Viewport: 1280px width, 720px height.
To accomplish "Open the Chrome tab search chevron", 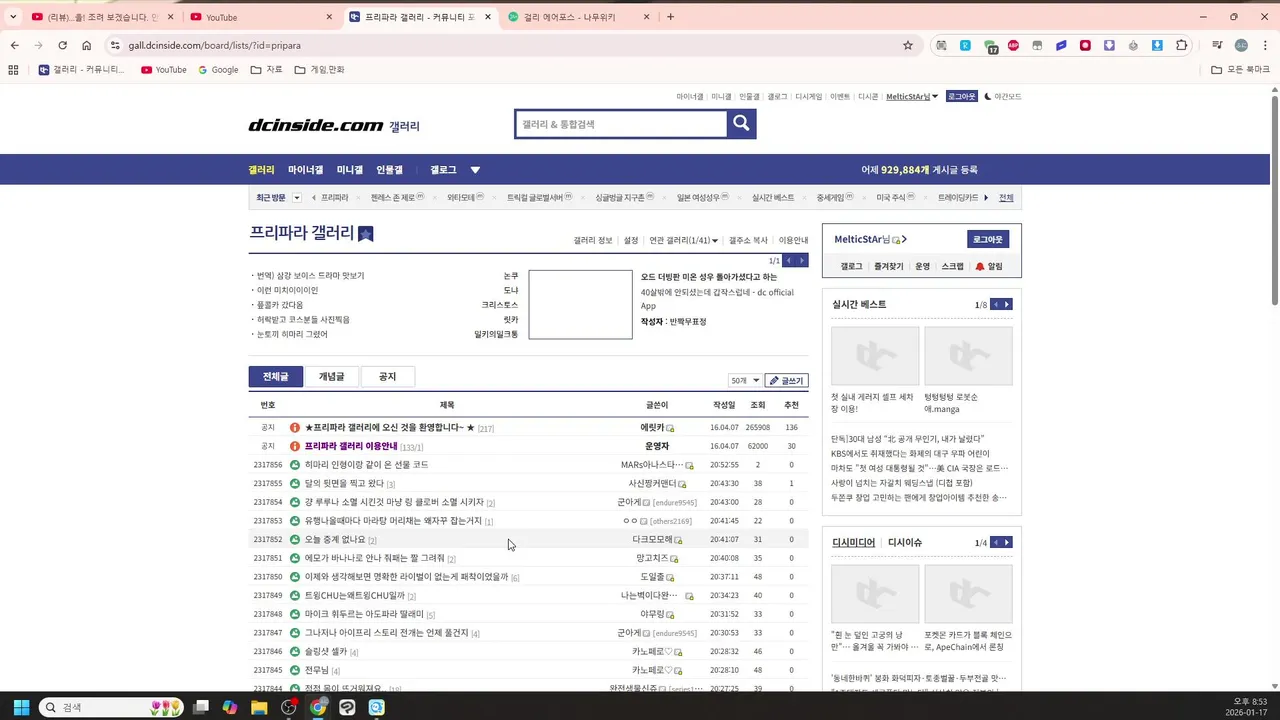I will click(13, 17).
